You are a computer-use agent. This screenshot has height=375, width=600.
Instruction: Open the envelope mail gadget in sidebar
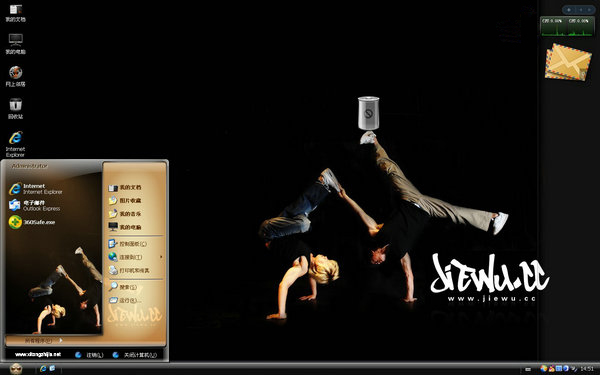568,62
